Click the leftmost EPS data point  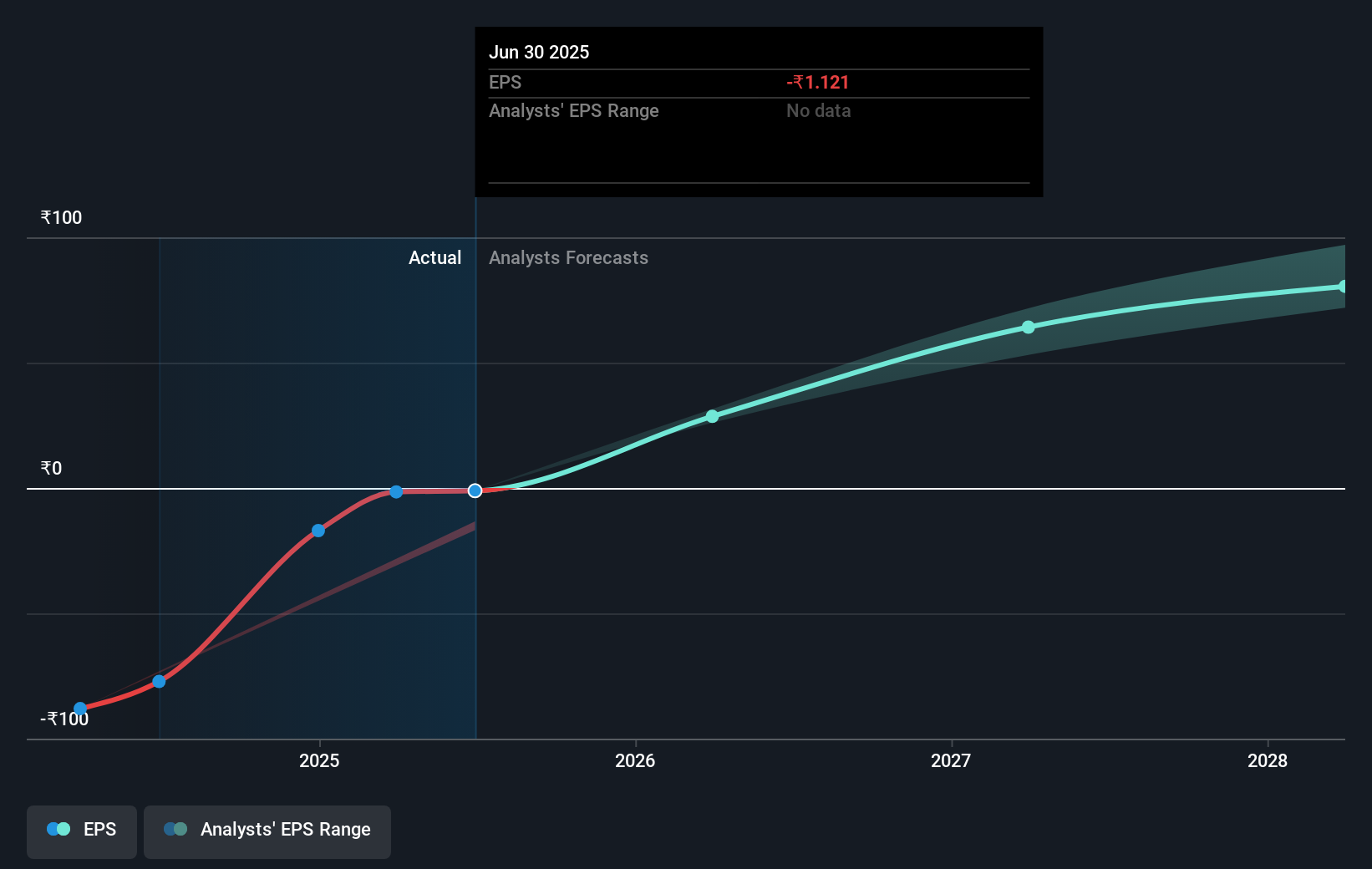click(80, 709)
